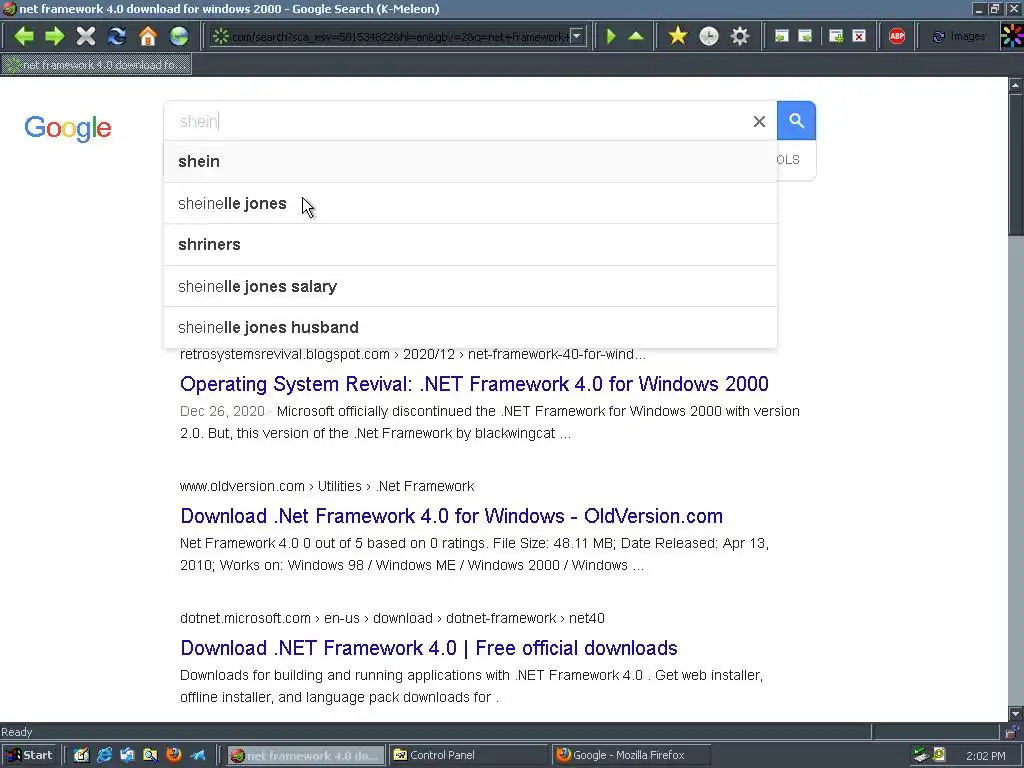This screenshot has width=1024, height=768.
Task: Click the green up-level arrow
Action: [636, 36]
